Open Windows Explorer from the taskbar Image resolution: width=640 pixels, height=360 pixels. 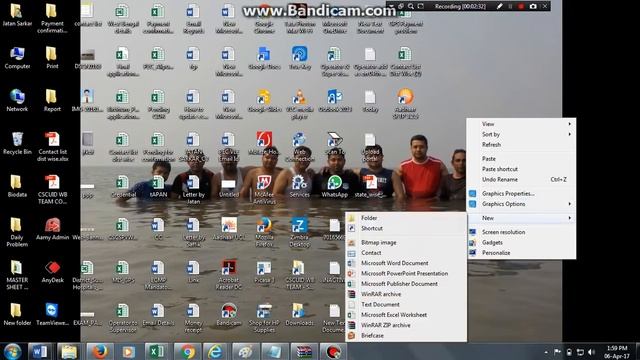(x=69, y=351)
